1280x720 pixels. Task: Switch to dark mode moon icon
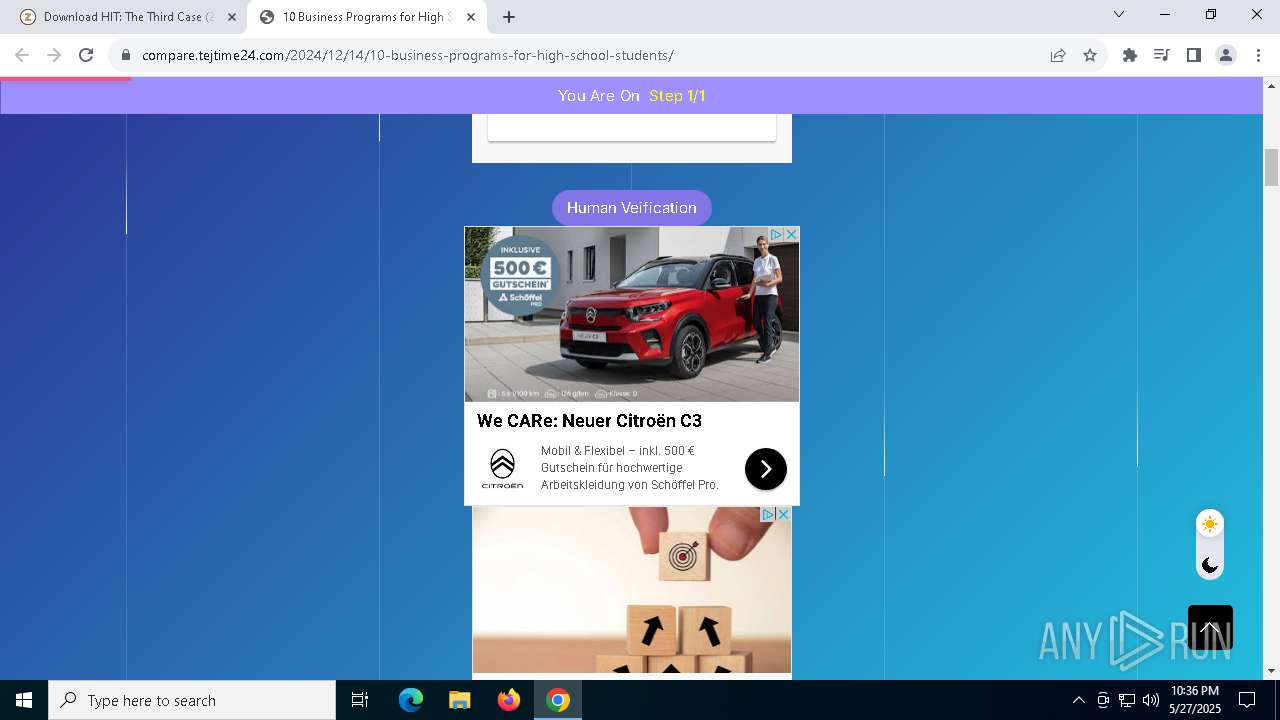(1210, 565)
